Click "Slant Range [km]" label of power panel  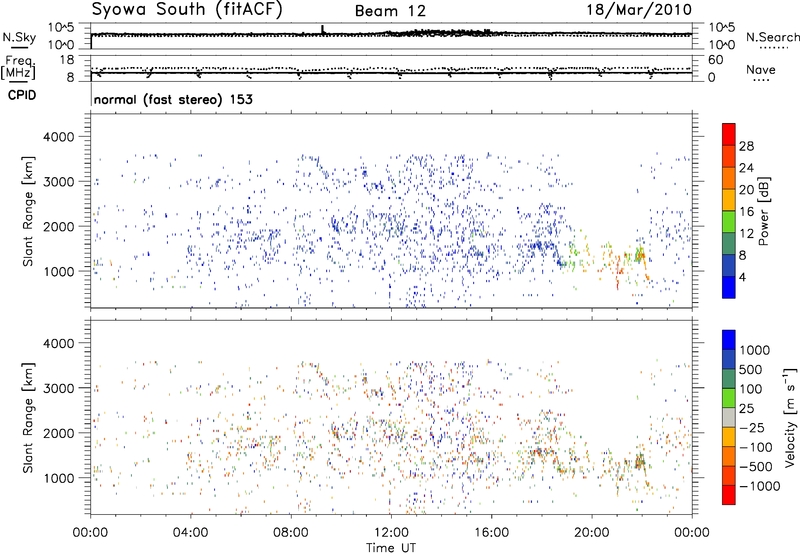(x=28, y=211)
